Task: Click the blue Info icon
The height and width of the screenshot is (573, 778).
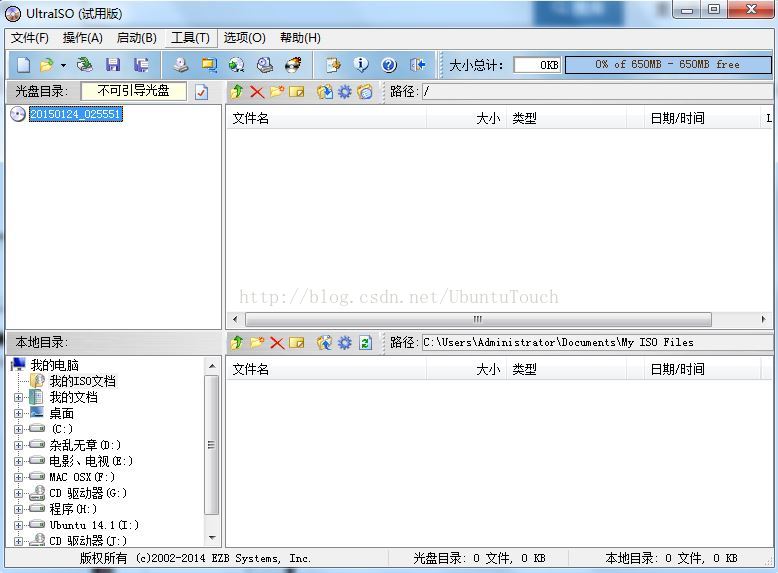Action: [361, 64]
